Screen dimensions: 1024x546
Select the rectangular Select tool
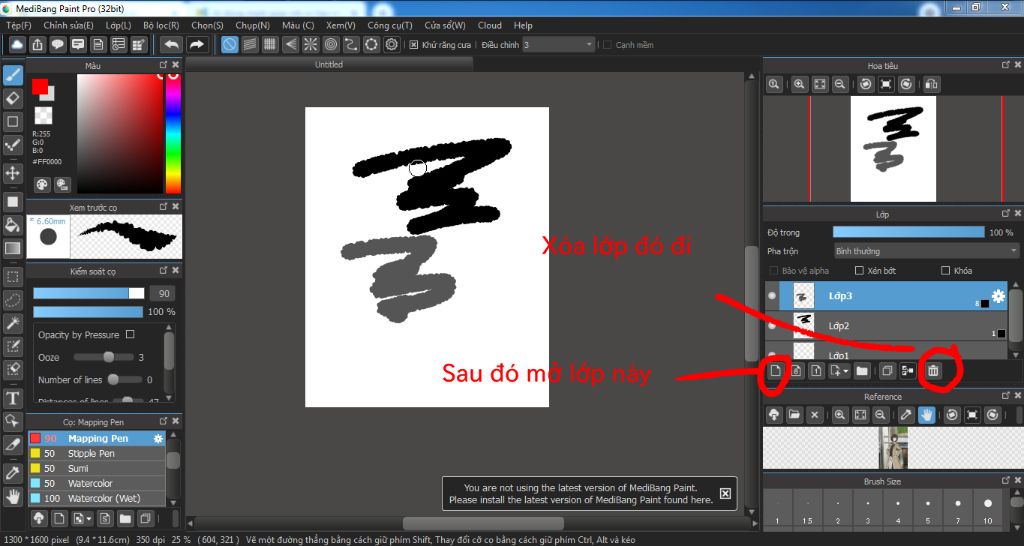[12, 277]
